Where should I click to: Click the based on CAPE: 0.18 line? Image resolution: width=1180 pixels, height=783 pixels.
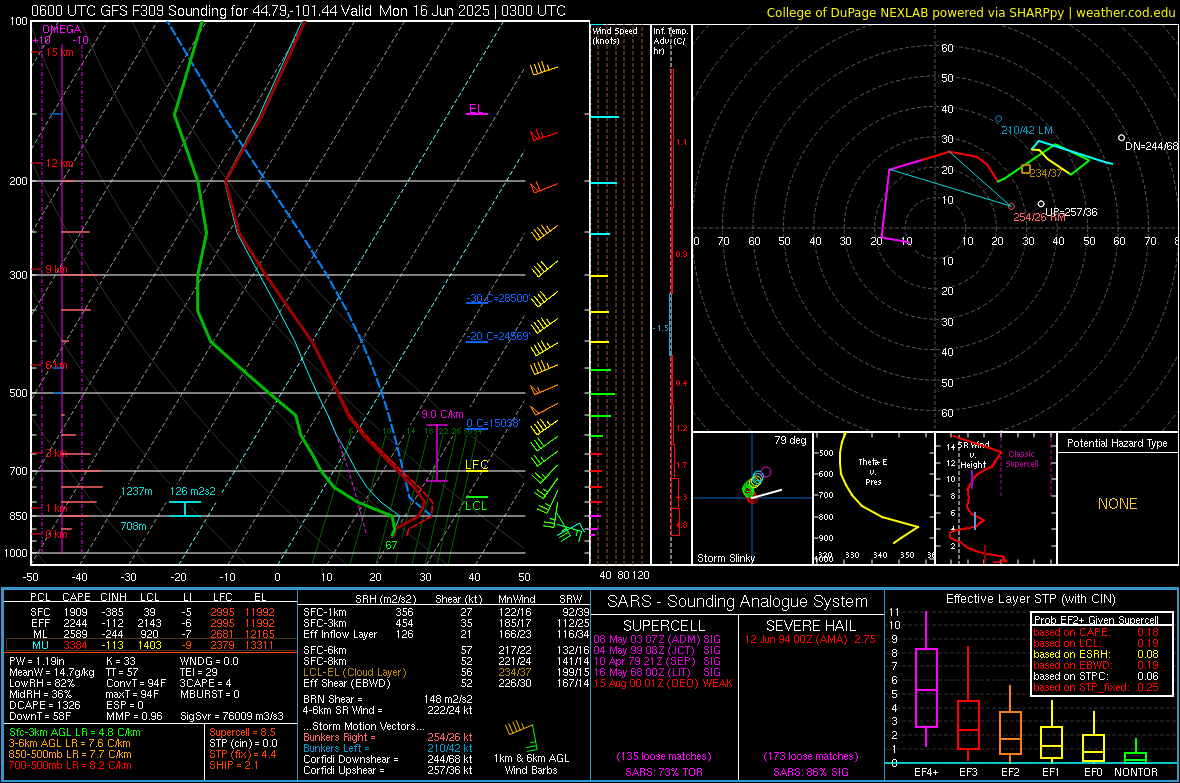[x=1096, y=632]
